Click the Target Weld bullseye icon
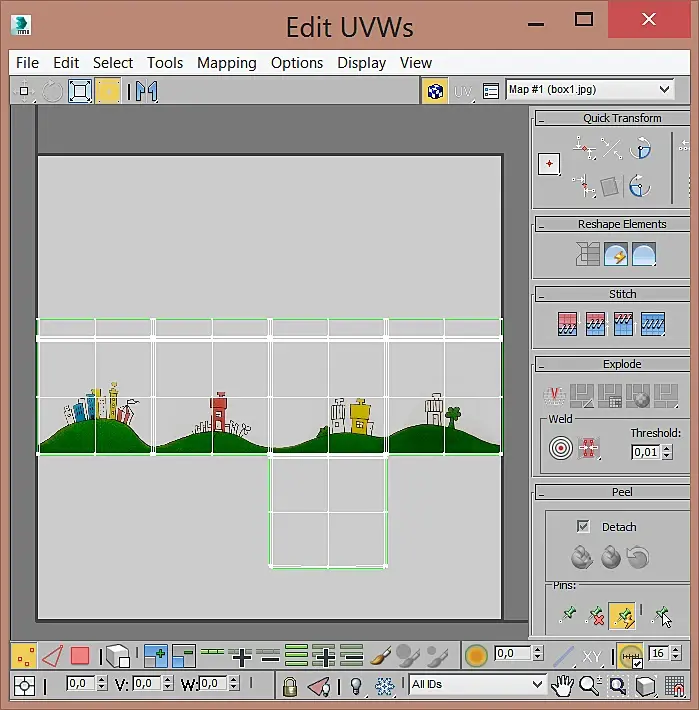Viewport: 699px width, 710px height. [560, 448]
